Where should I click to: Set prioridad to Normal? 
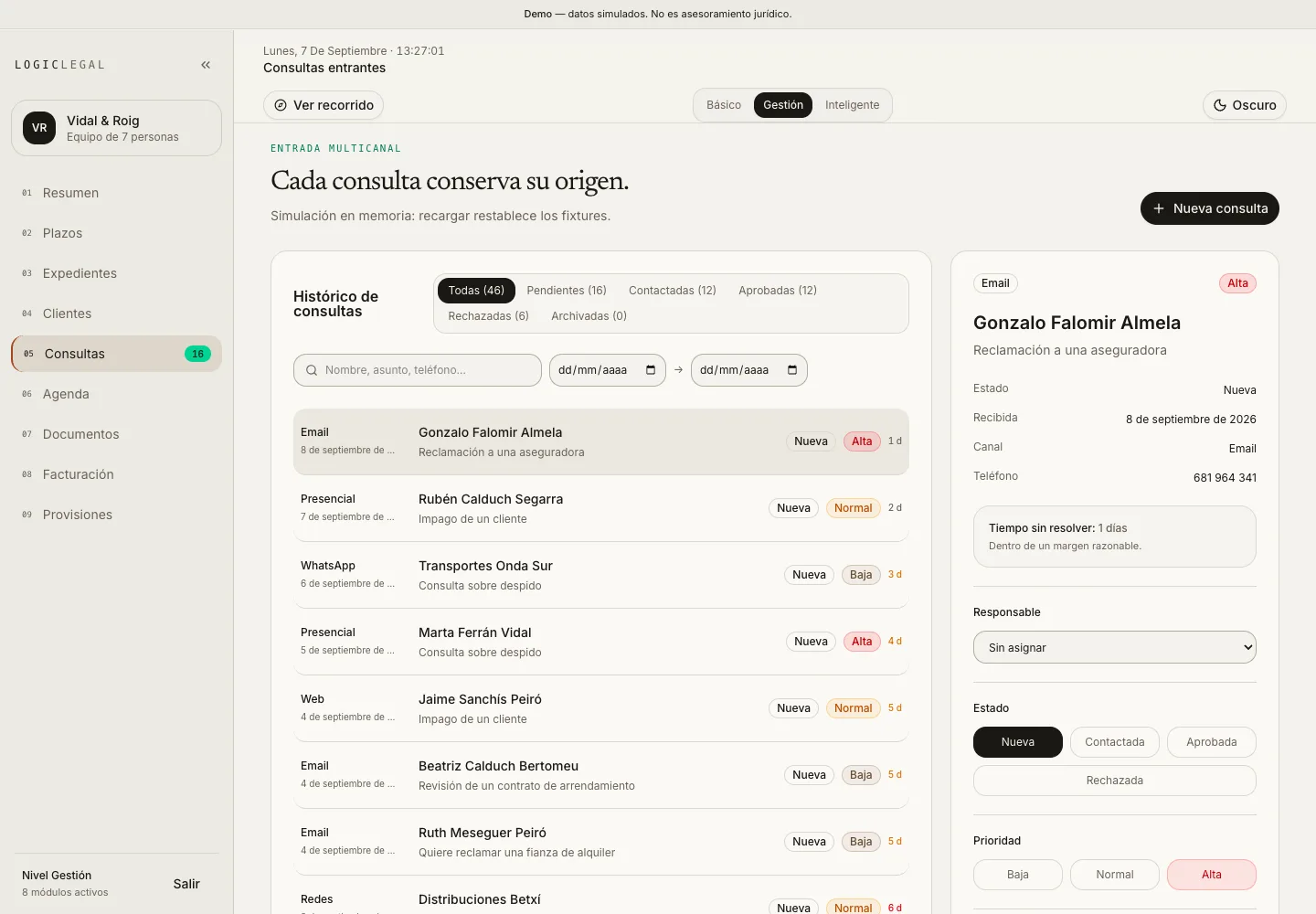point(1115,875)
